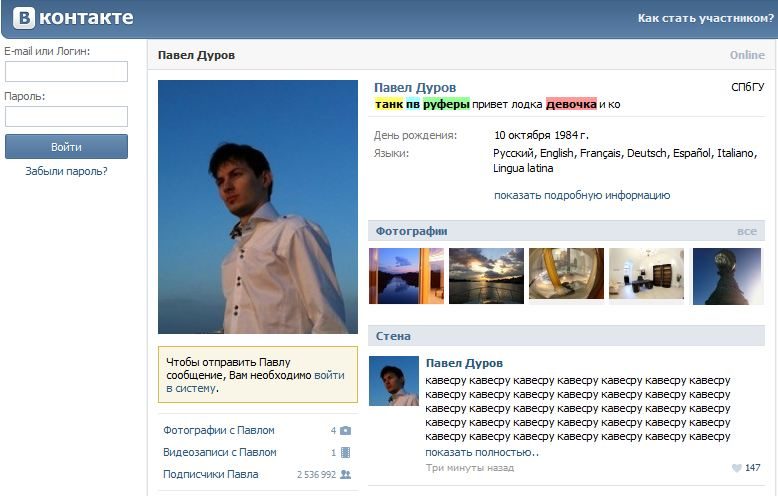
Task: Click the wall post author avatar
Action: [x=394, y=381]
